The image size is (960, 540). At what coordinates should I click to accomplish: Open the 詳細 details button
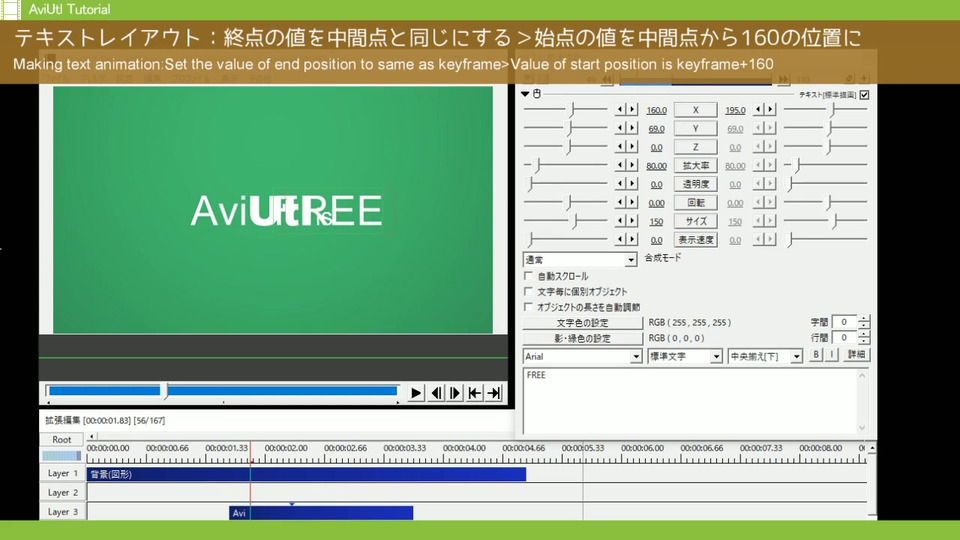click(857, 354)
